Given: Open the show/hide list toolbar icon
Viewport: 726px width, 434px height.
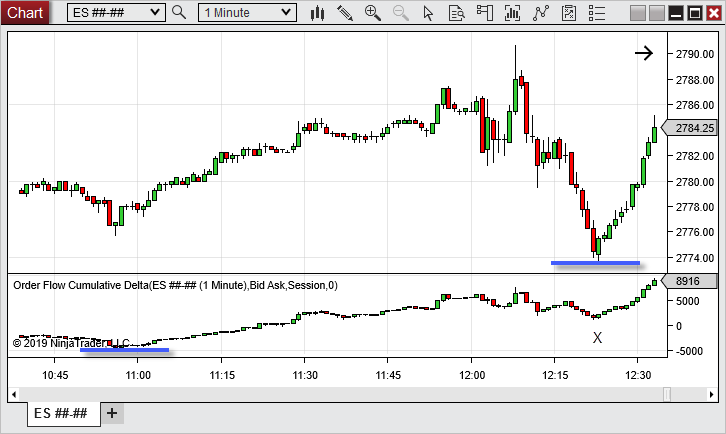Looking at the screenshot, I should 598,12.
